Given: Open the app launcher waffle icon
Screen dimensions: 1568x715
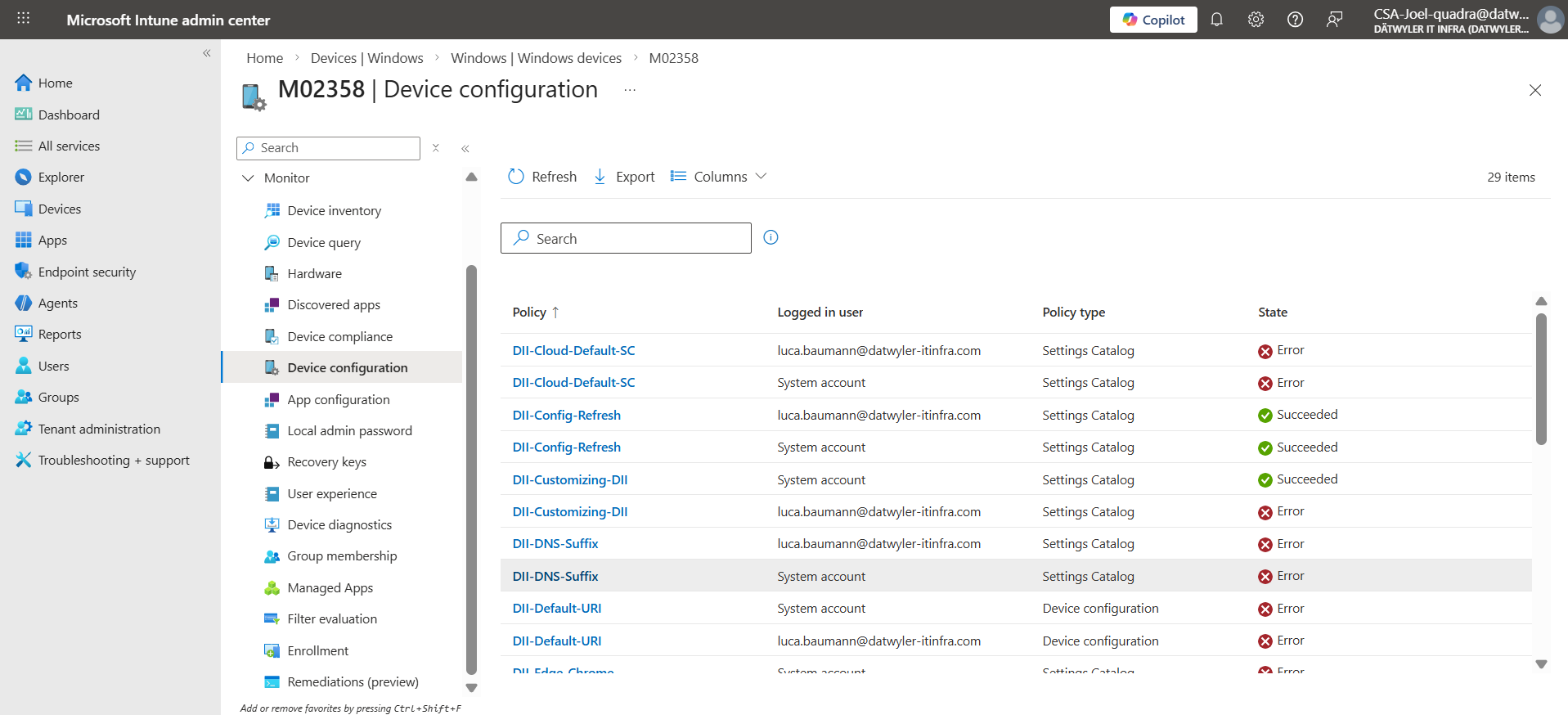Looking at the screenshot, I should (23, 19).
